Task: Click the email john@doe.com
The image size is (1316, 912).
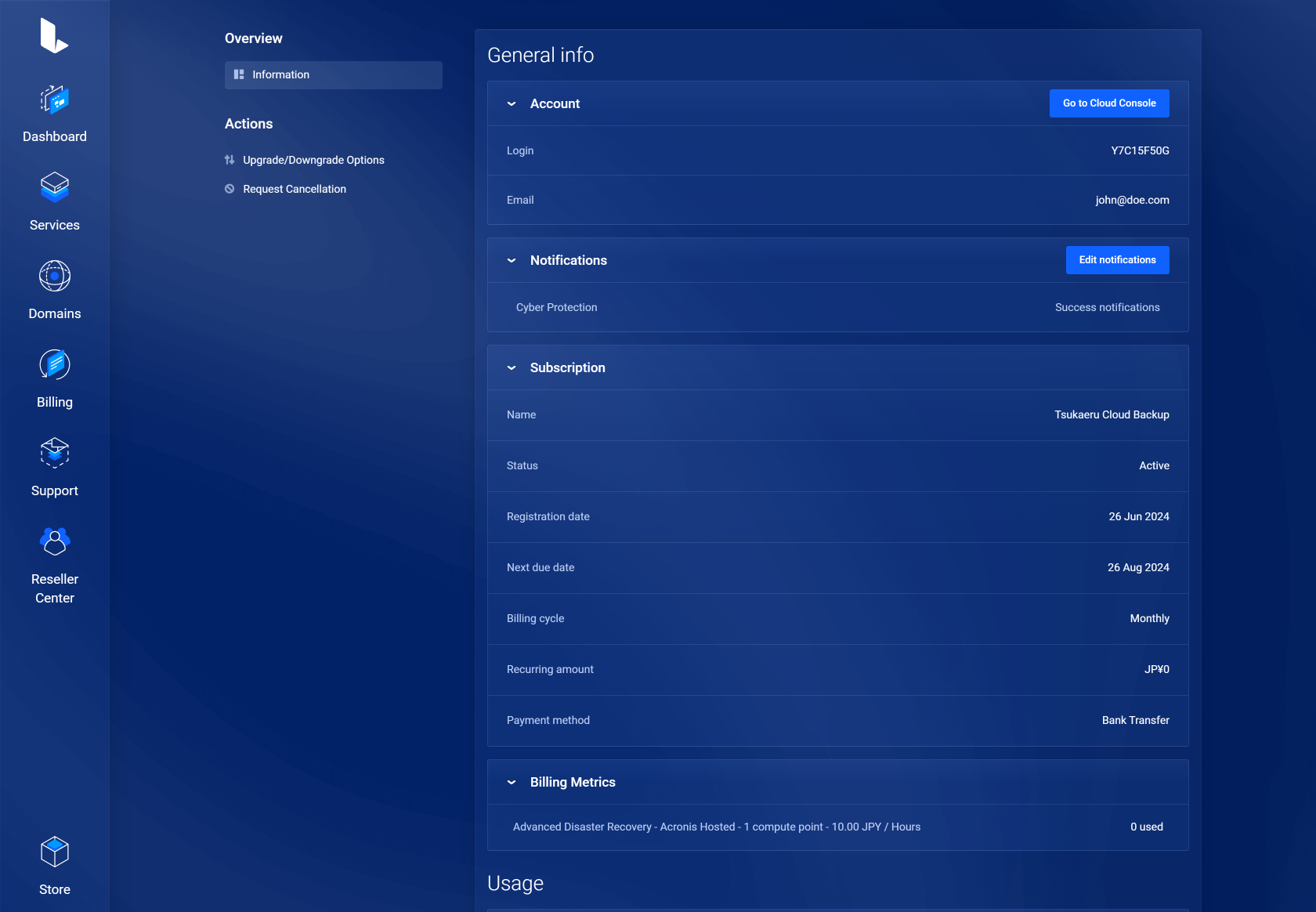Action: (1132, 200)
